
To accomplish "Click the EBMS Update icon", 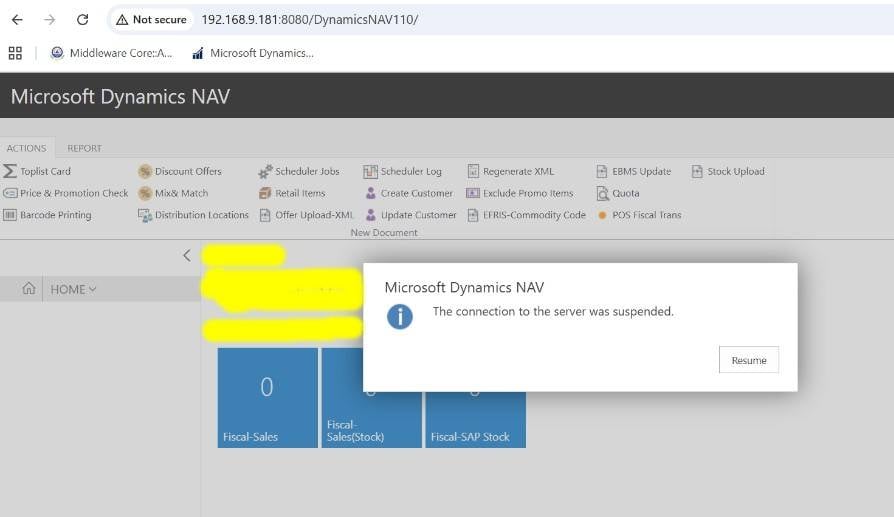I will [602, 171].
